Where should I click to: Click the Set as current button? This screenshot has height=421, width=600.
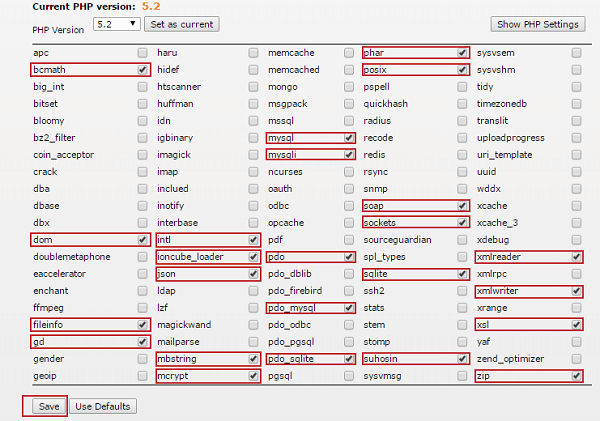182,24
